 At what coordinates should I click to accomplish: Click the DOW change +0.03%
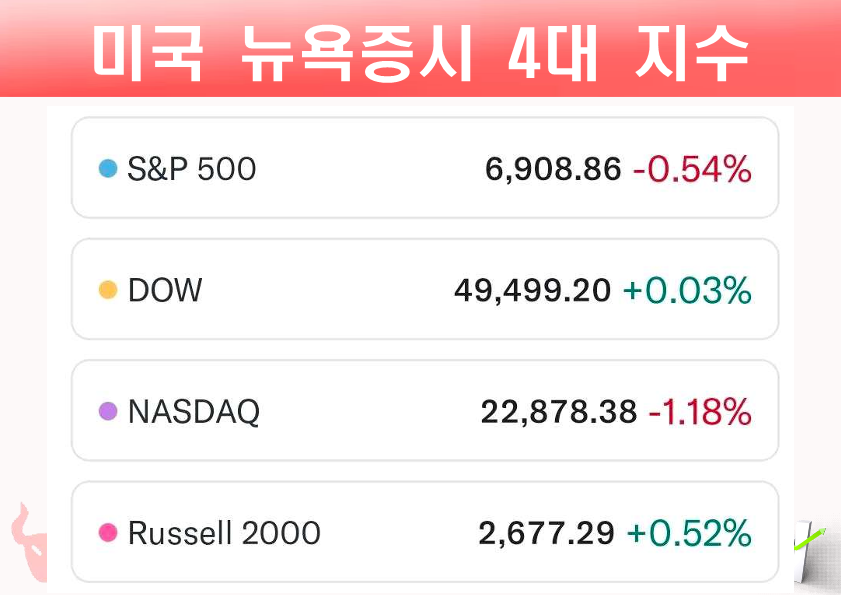coord(687,290)
